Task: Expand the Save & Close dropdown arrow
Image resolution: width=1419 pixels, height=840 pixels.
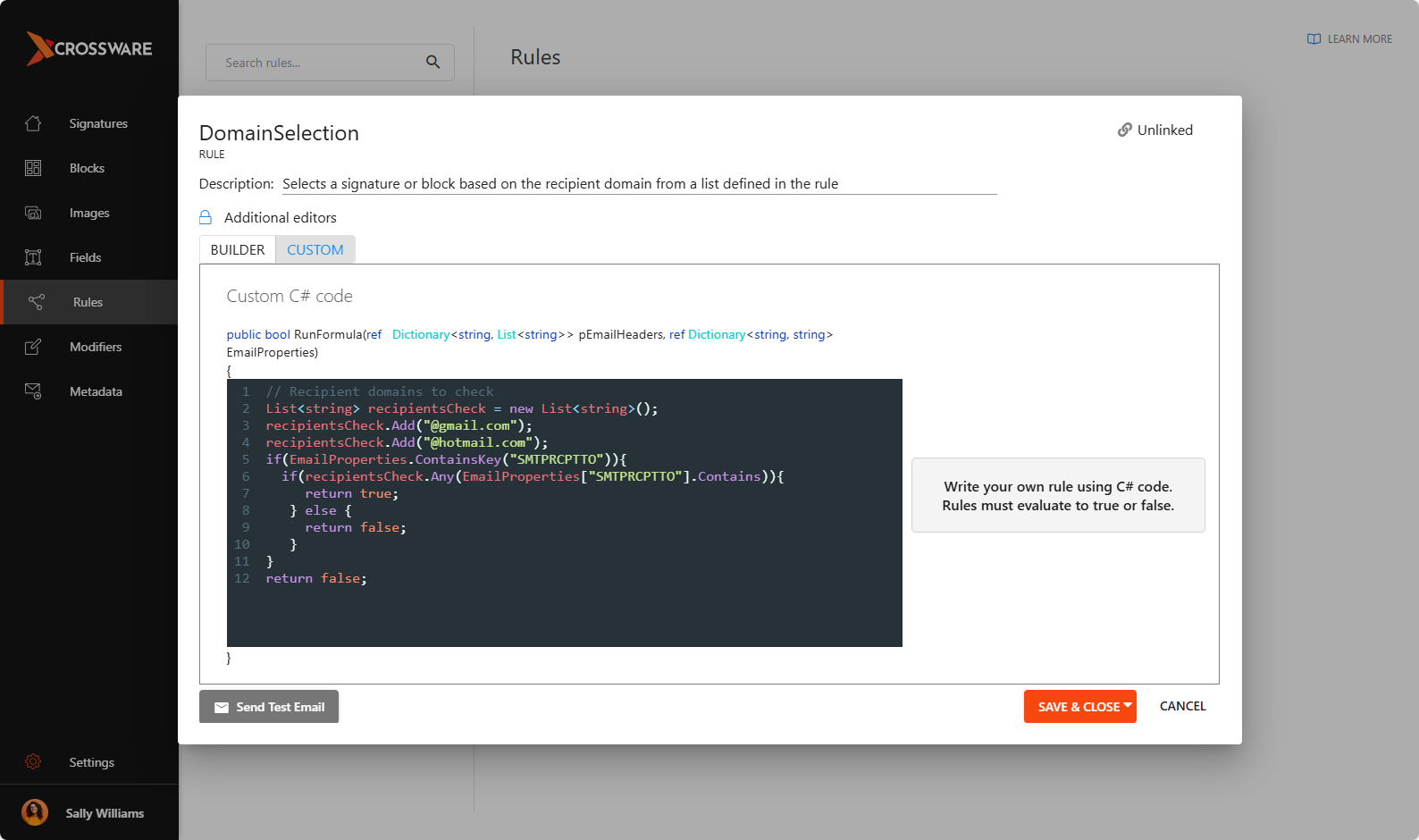Action: (x=1128, y=705)
